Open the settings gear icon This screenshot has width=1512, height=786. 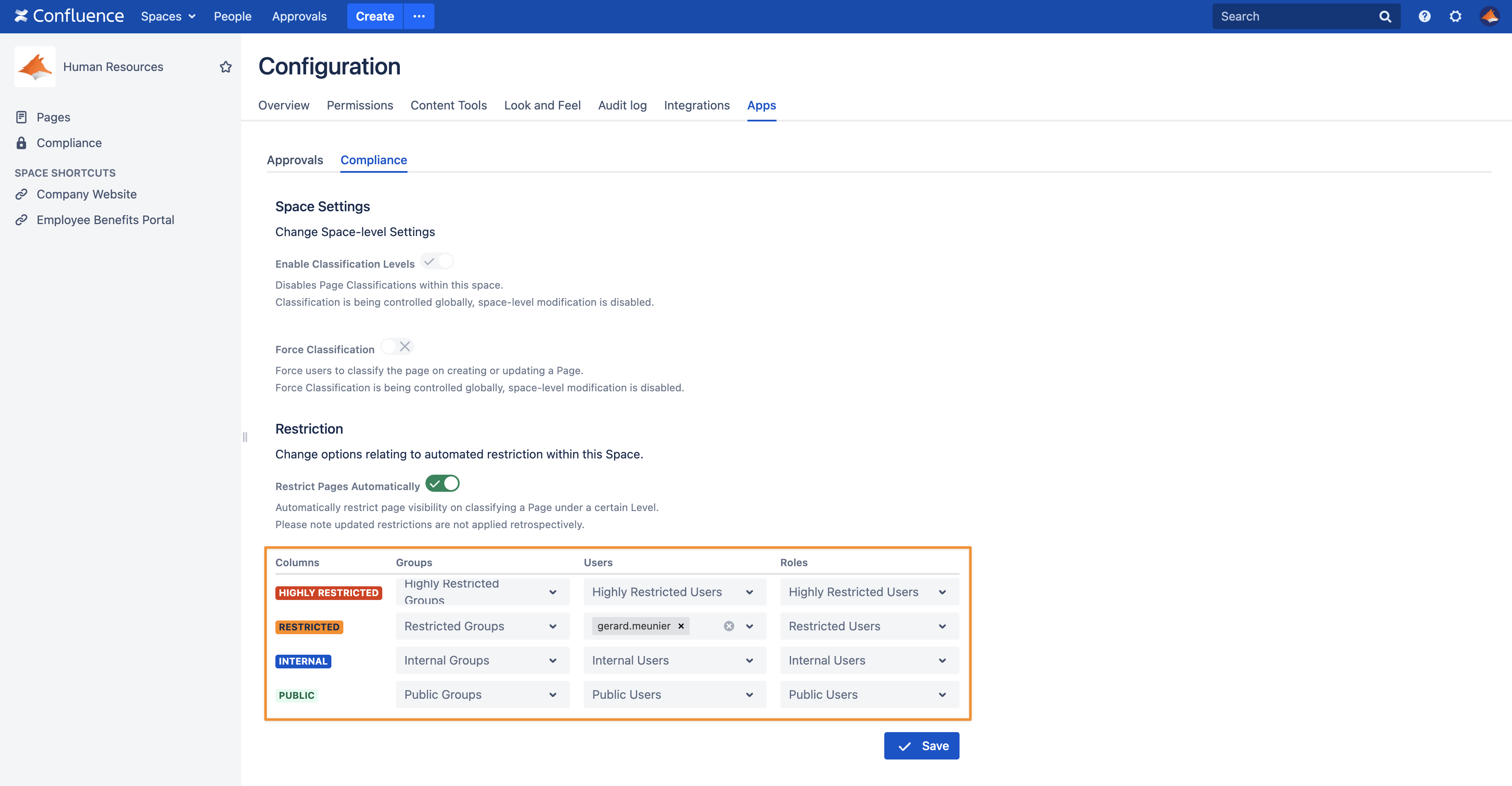pyautogui.click(x=1455, y=16)
